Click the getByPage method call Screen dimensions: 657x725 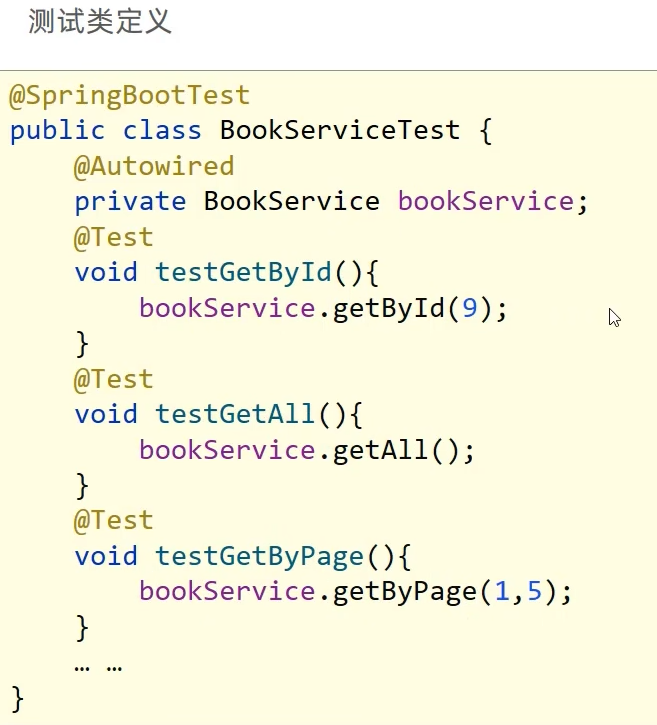[404, 592]
